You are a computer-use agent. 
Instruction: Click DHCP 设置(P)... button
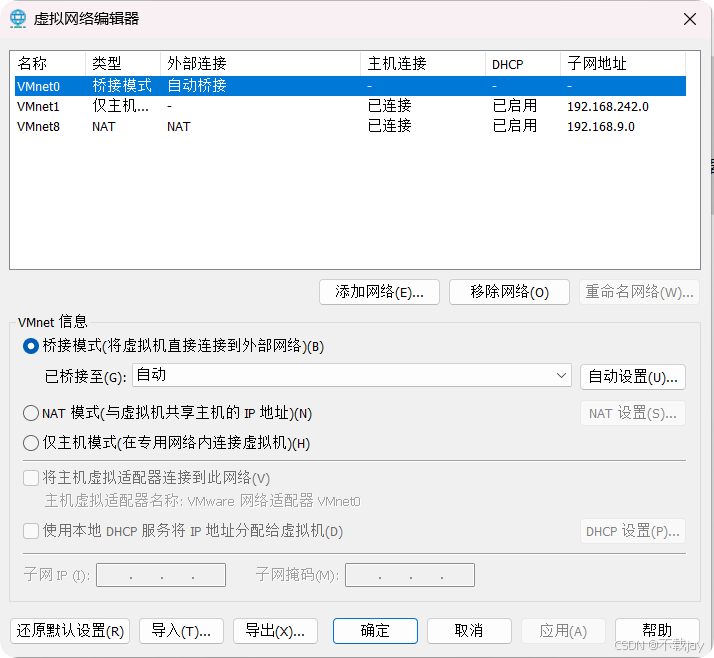coord(632,531)
